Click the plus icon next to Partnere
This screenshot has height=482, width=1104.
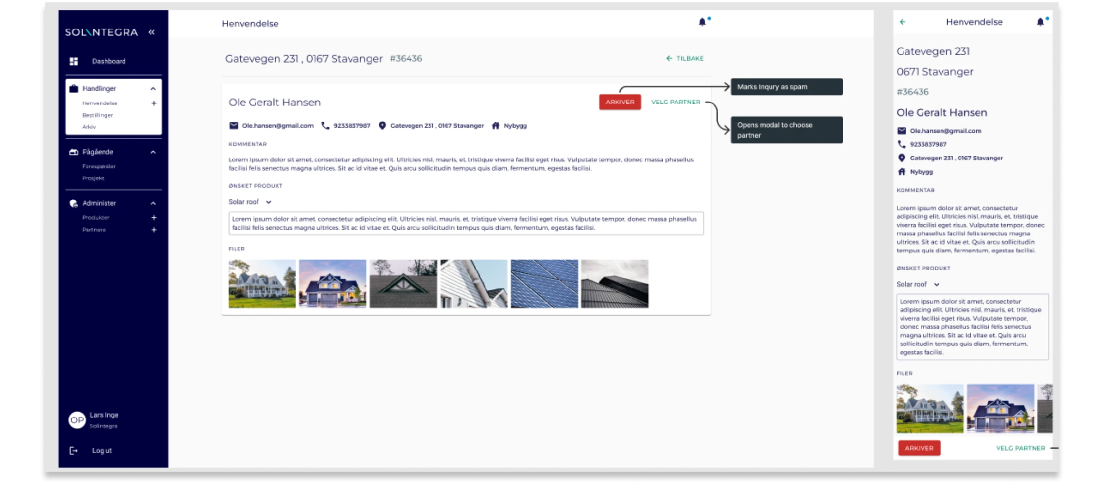(153, 229)
